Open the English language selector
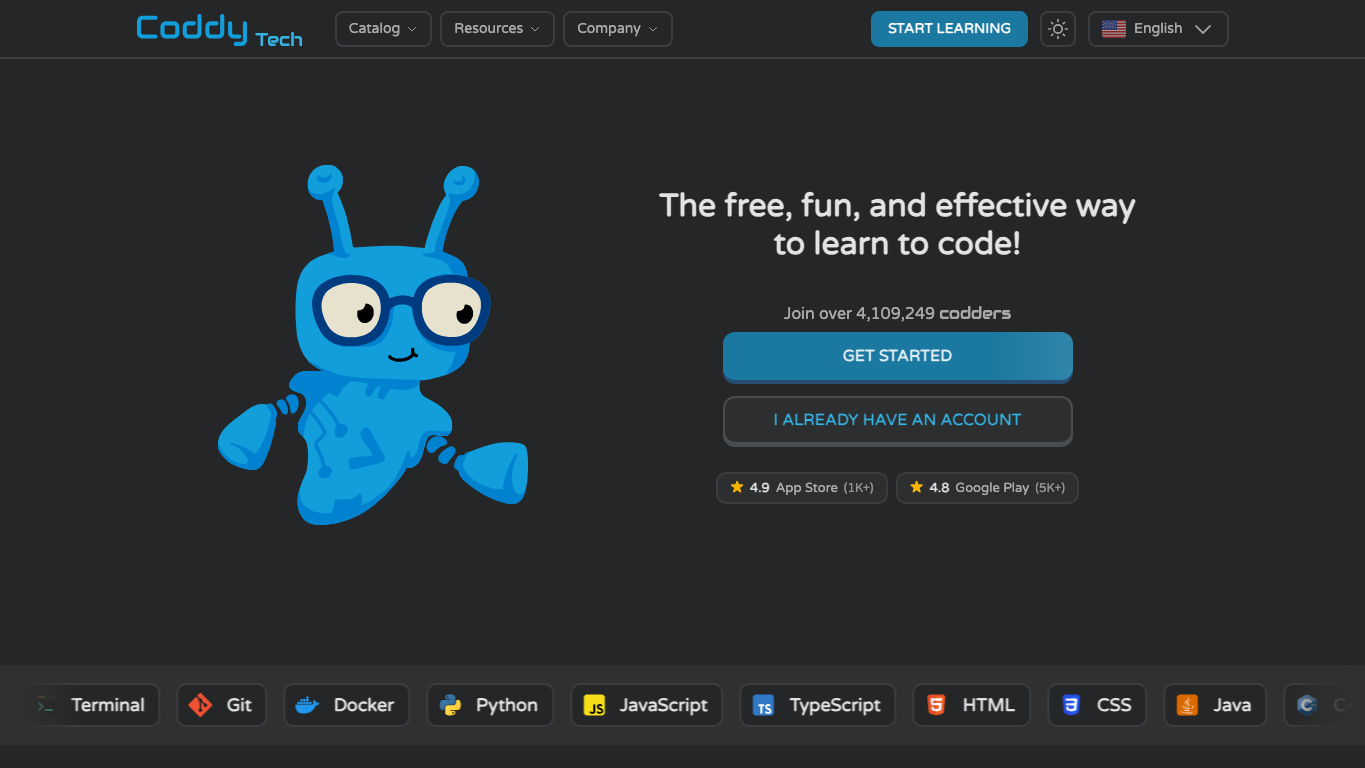 1158,29
